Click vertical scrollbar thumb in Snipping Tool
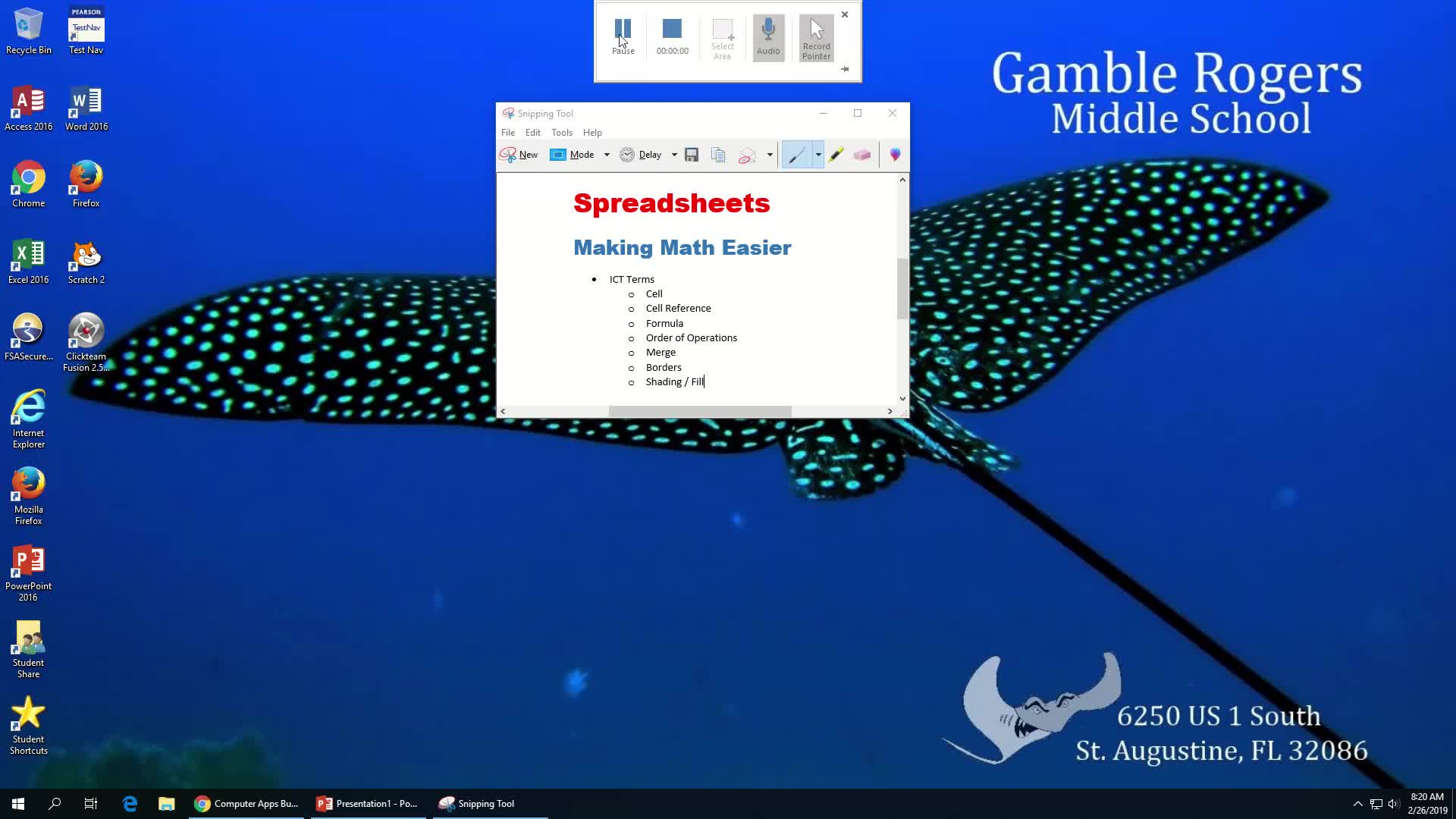The image size is (1456, 819). click(x=902, y=288)
